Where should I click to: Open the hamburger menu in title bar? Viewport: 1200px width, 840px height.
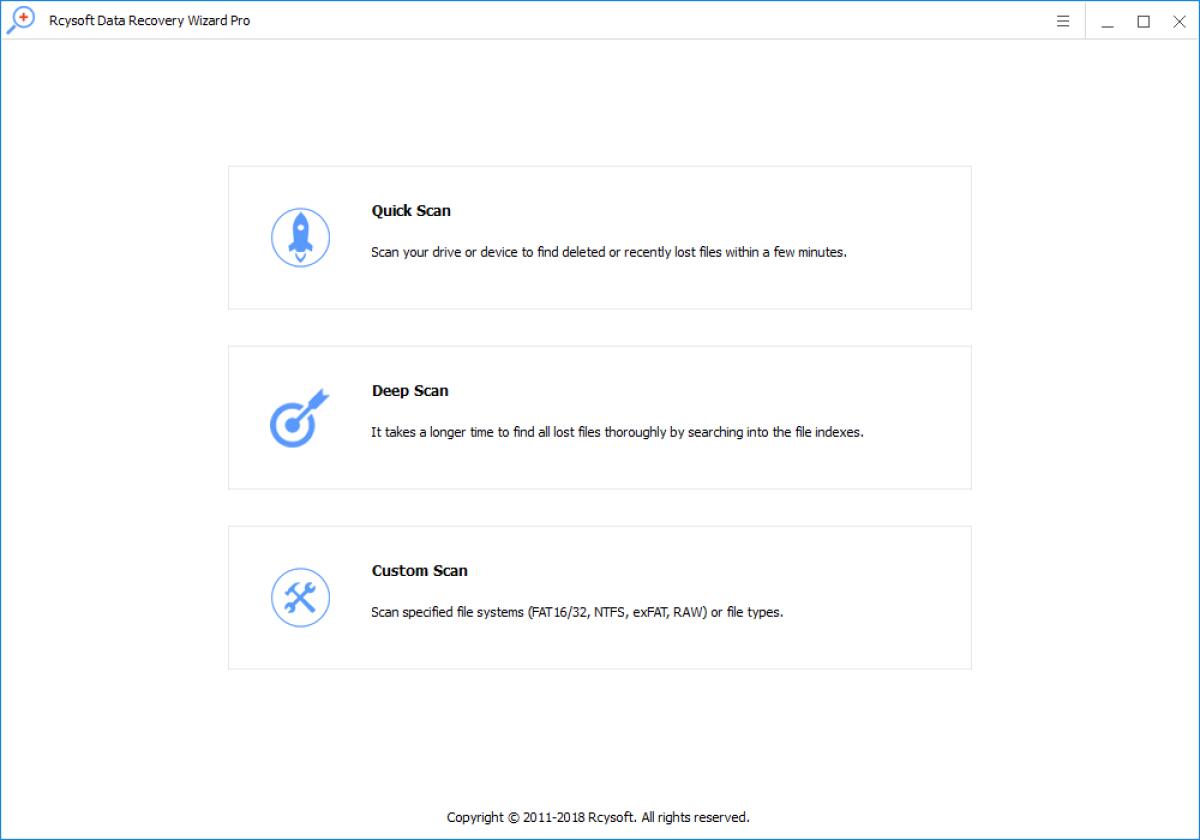[1063, 21]
